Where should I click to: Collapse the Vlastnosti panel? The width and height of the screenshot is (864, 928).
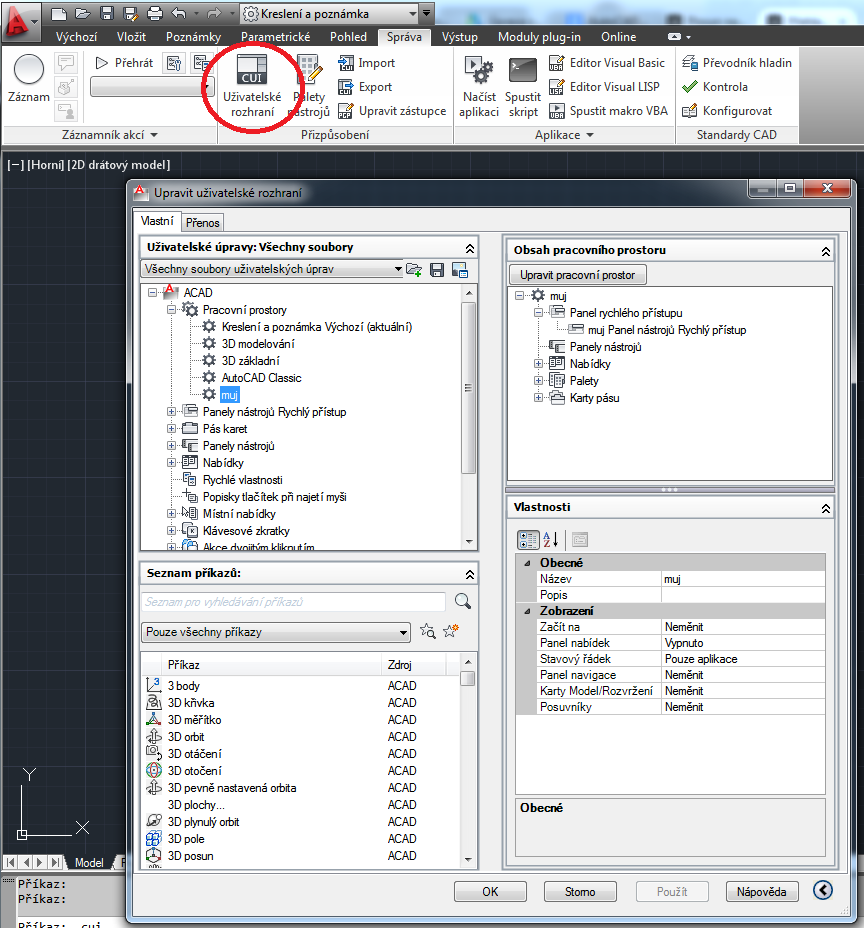(826, 508)
